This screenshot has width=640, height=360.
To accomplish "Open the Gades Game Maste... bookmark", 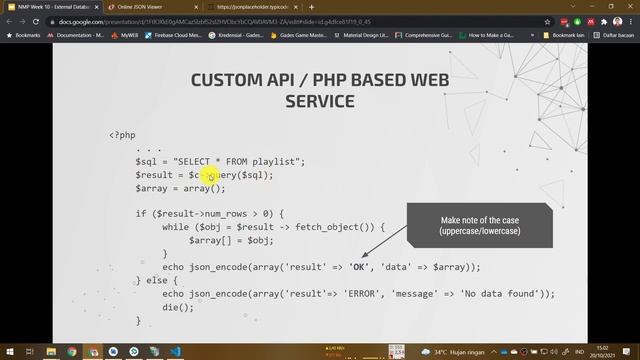I will pyautogui.click(x=298, y=36).
